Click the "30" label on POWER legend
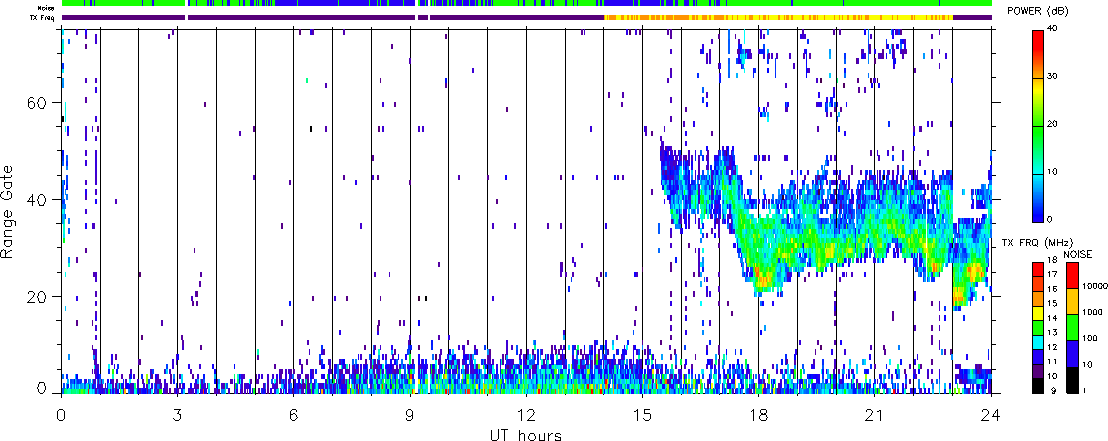Viewport: 1108px width, 441px height. 1054,78
